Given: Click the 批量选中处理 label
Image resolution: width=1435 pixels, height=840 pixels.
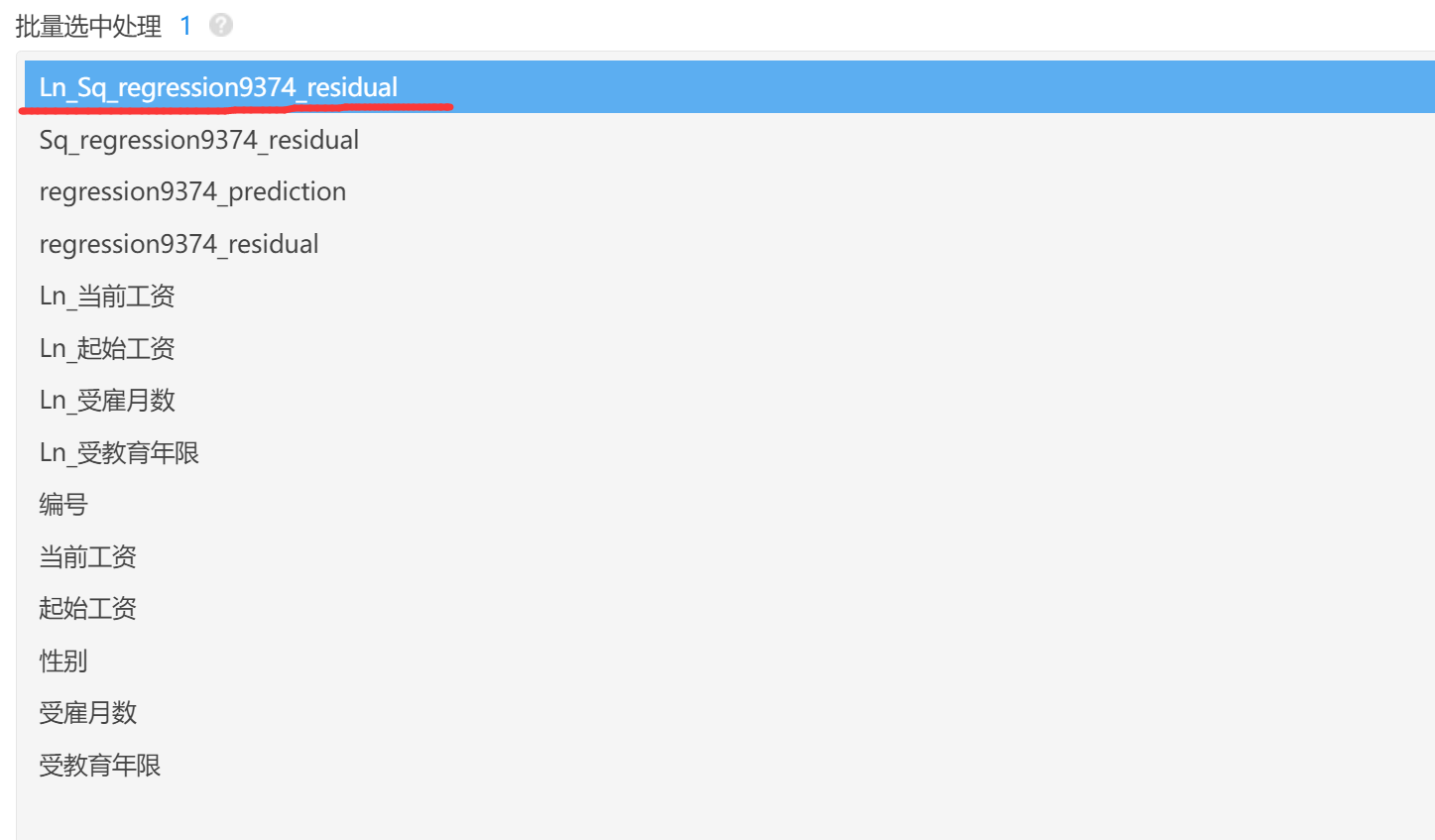Looking at the screenshot, I should [x=88, y=26].
